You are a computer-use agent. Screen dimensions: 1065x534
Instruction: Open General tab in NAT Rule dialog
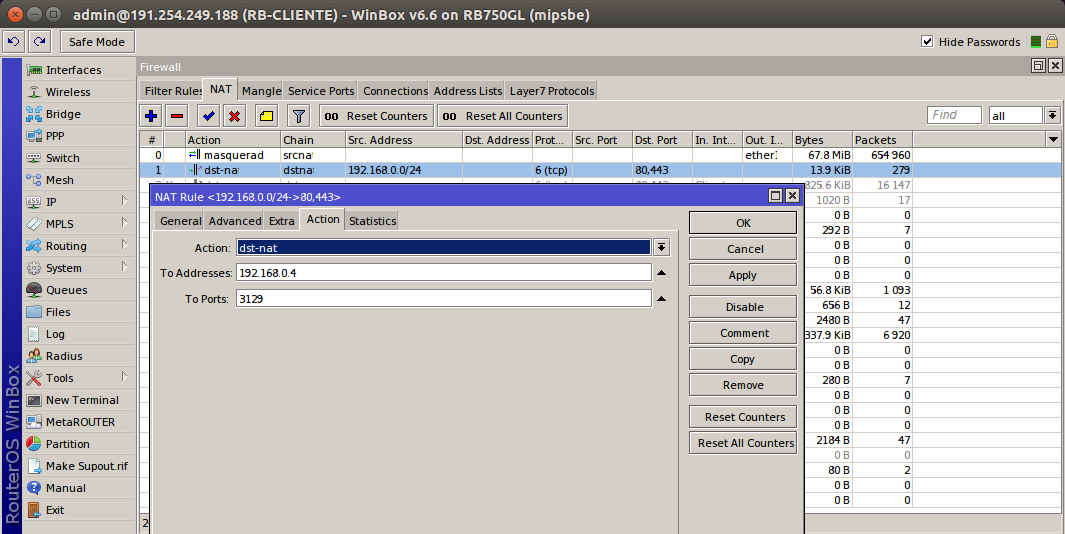tap(180, 221)
